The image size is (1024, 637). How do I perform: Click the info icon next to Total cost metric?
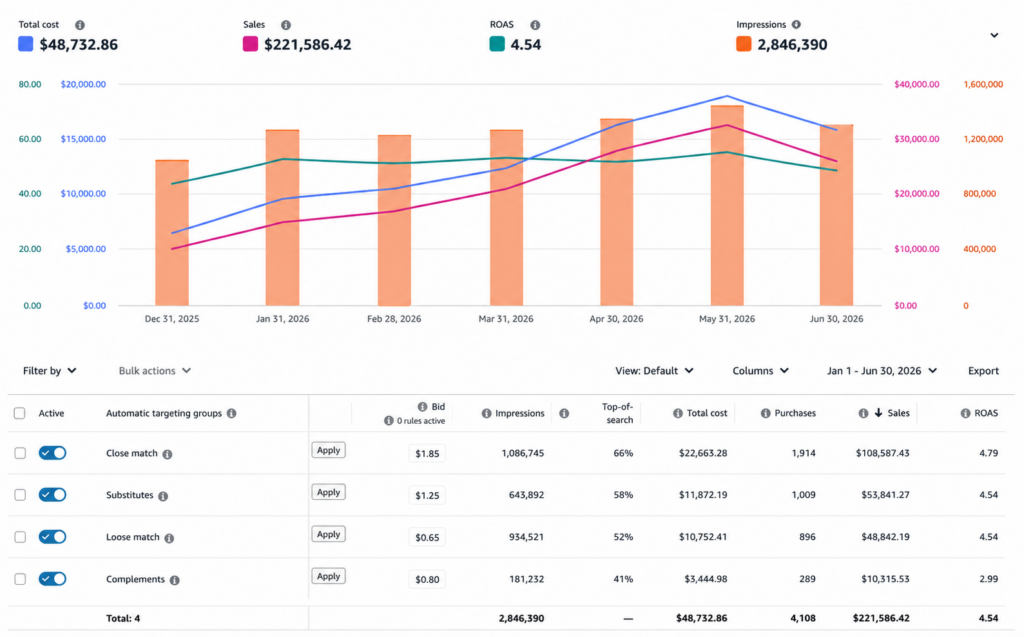(80, 25)
